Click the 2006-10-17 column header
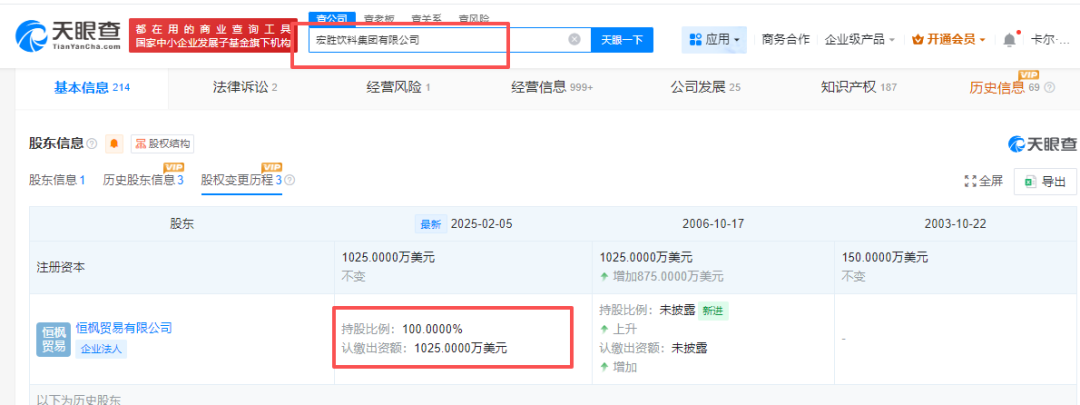 pos(713,224)
